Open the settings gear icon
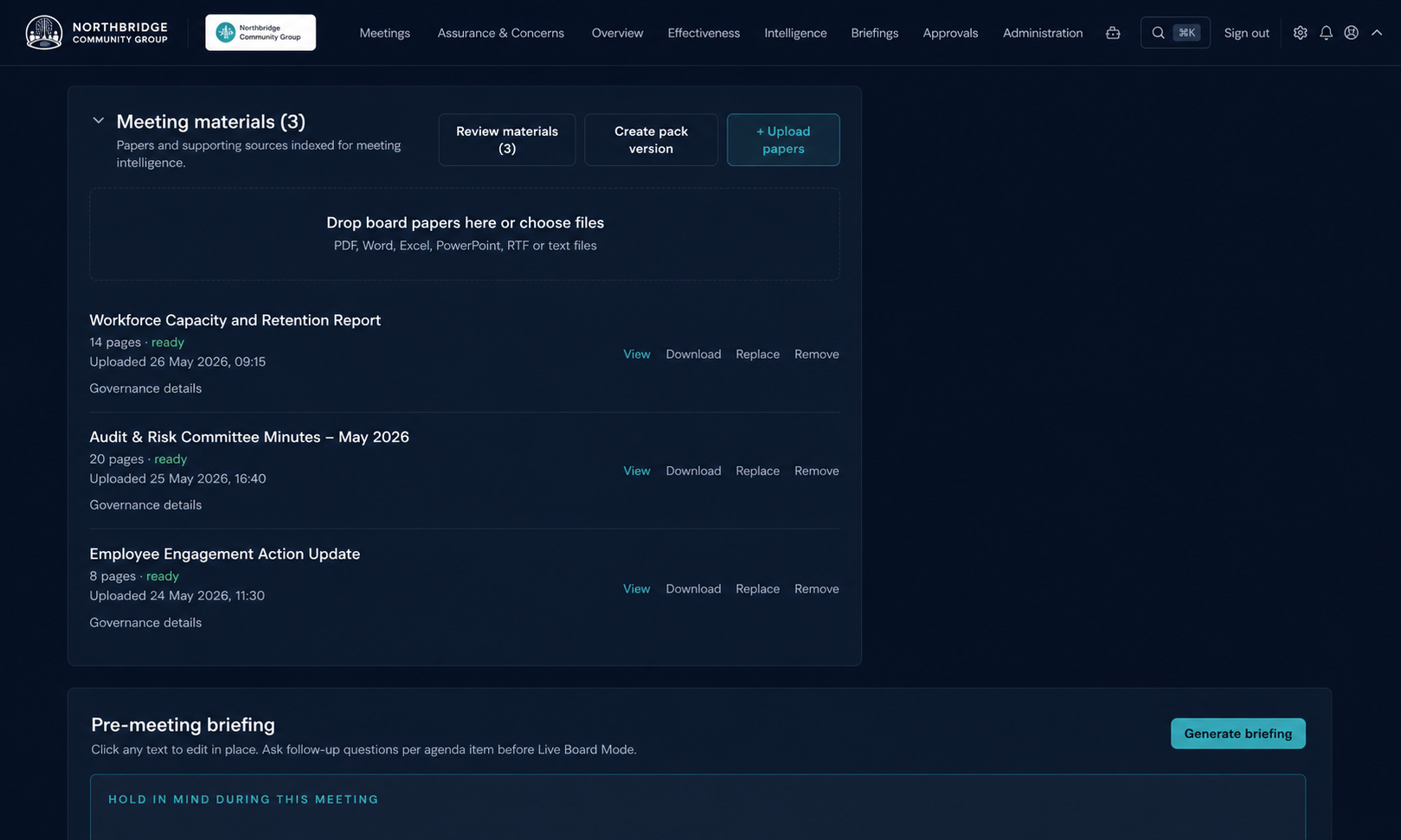Image resolution: width=1401 pixels, height=840 pixels. click(x=1300, y=33)
